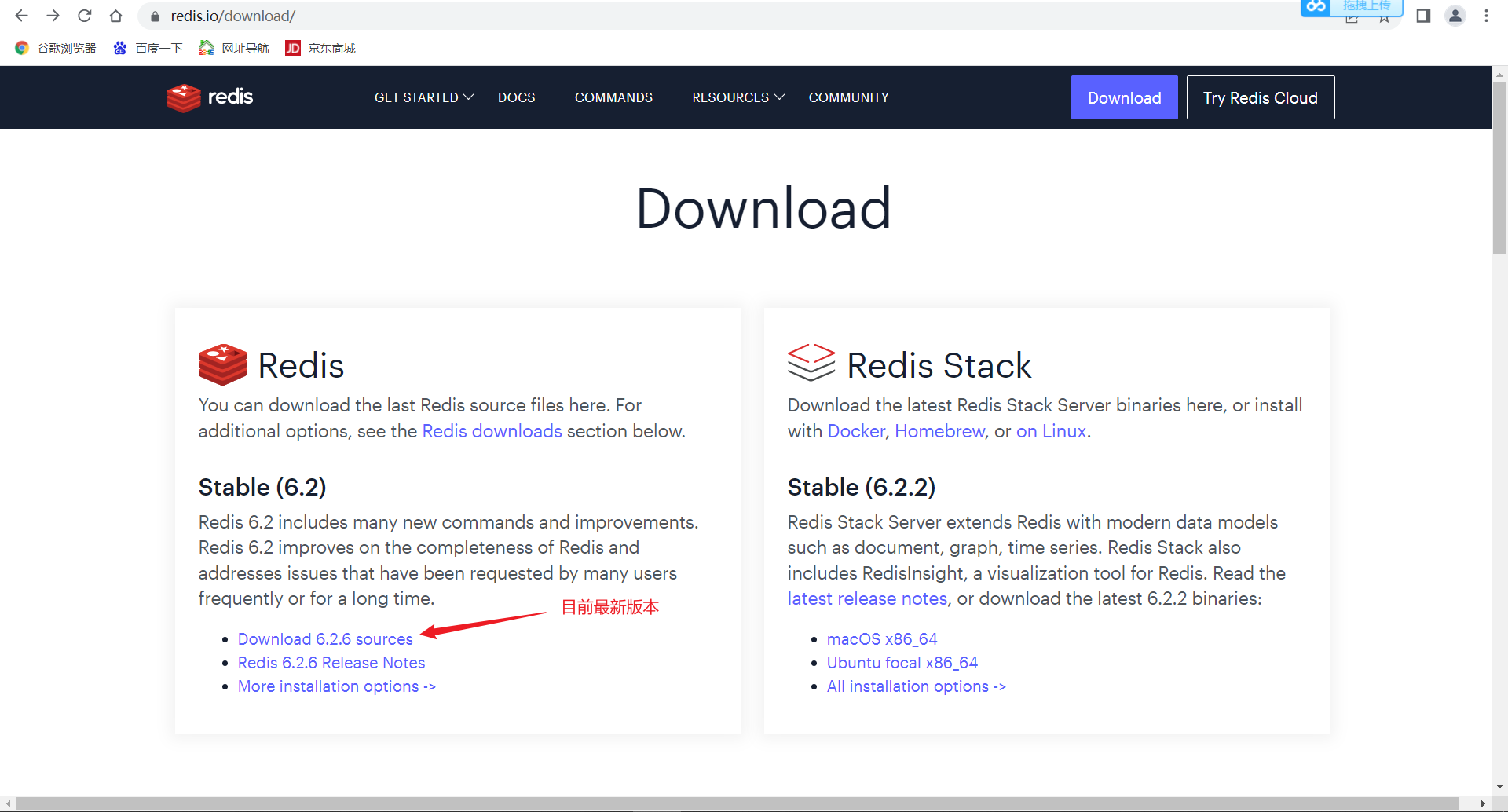This screenshot has height=812, width=1508.
Task: Click the site security lock icon
Action: [x=154, y=16]
